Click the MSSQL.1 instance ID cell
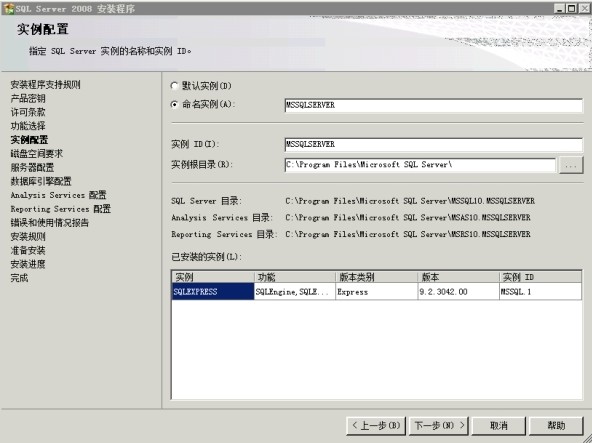 pos(540,292)
